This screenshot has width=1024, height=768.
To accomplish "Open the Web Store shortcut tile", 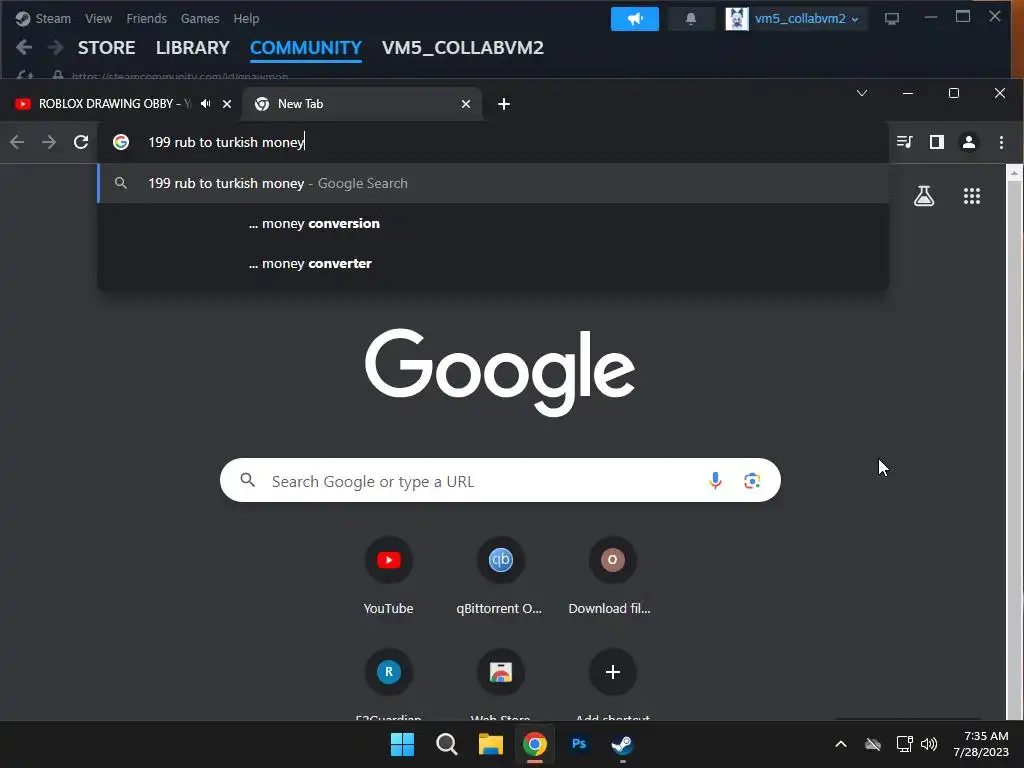I will [500, 673].
